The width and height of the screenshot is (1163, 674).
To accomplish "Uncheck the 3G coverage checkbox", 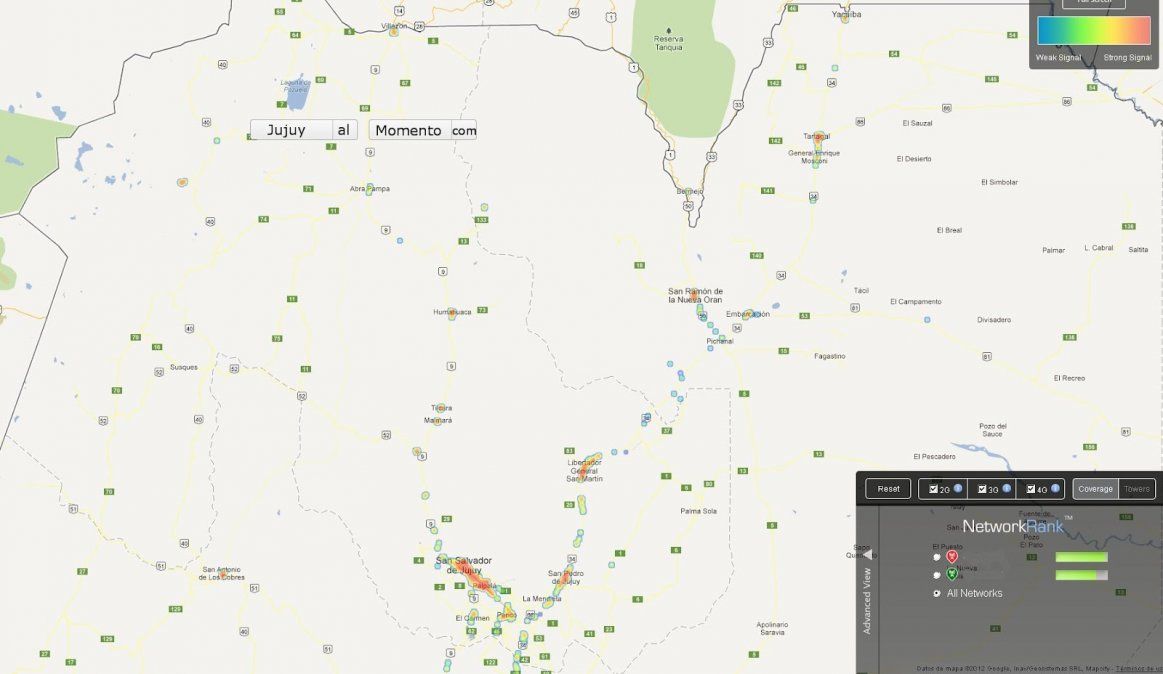I will tap(983, 489).
